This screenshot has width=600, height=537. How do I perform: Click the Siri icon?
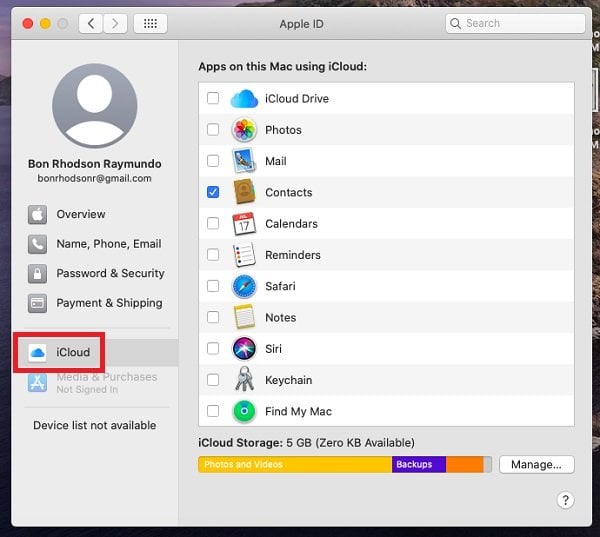pos(244,348)
